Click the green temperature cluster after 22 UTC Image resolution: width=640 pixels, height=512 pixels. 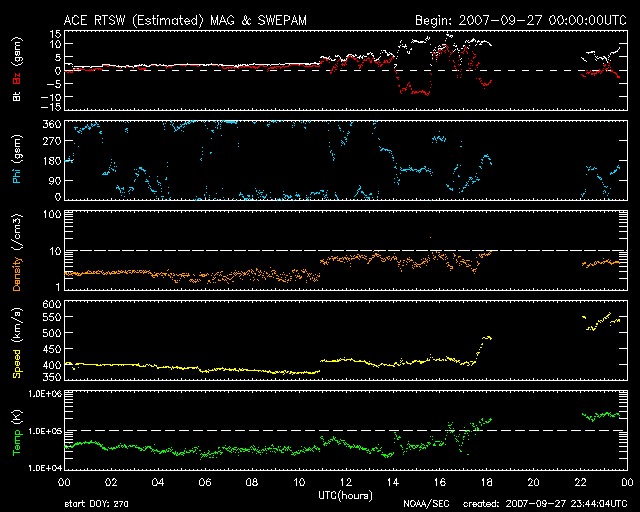pos(601,416)
